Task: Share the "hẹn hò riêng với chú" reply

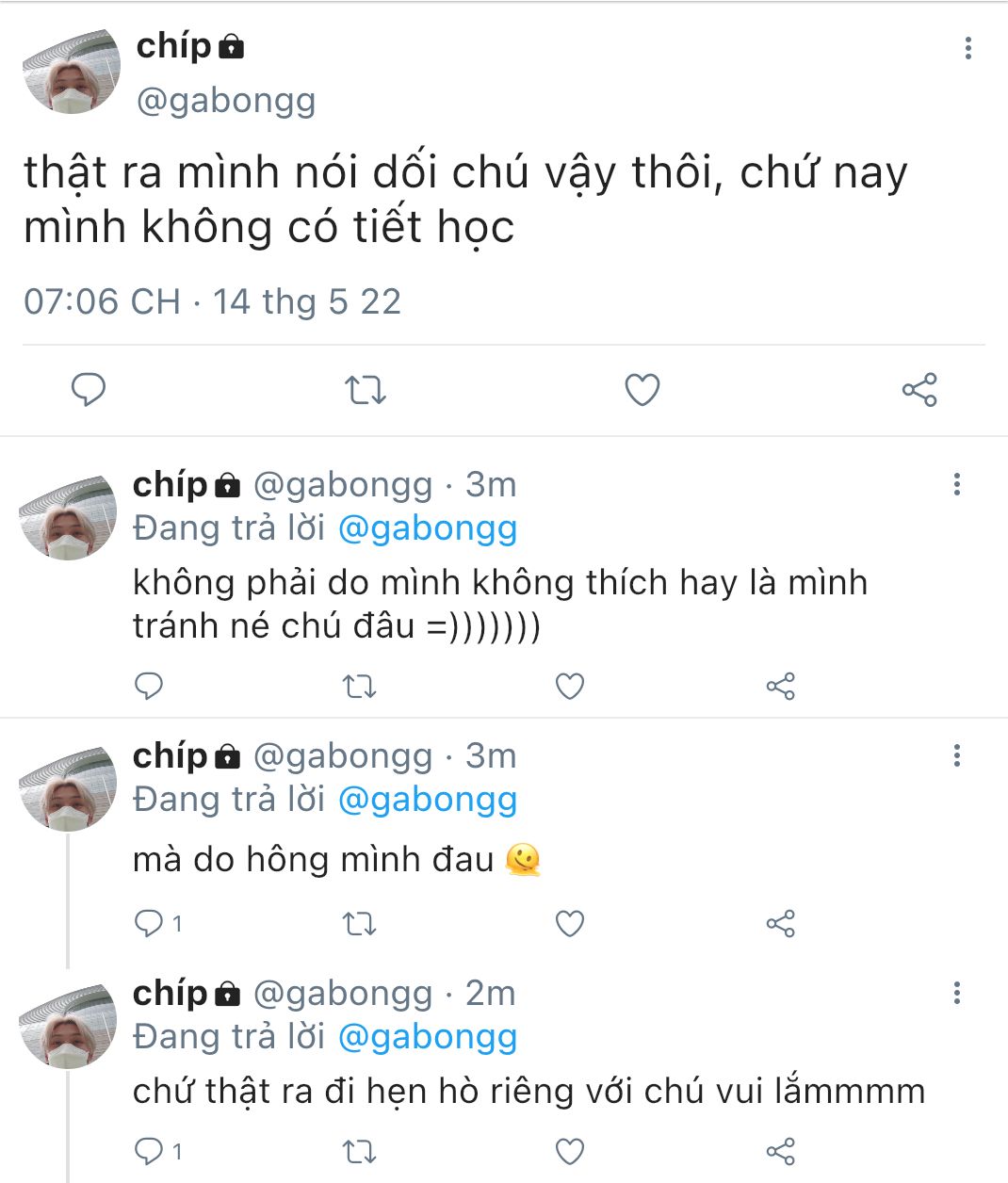Action: [x=781, y=1151]
